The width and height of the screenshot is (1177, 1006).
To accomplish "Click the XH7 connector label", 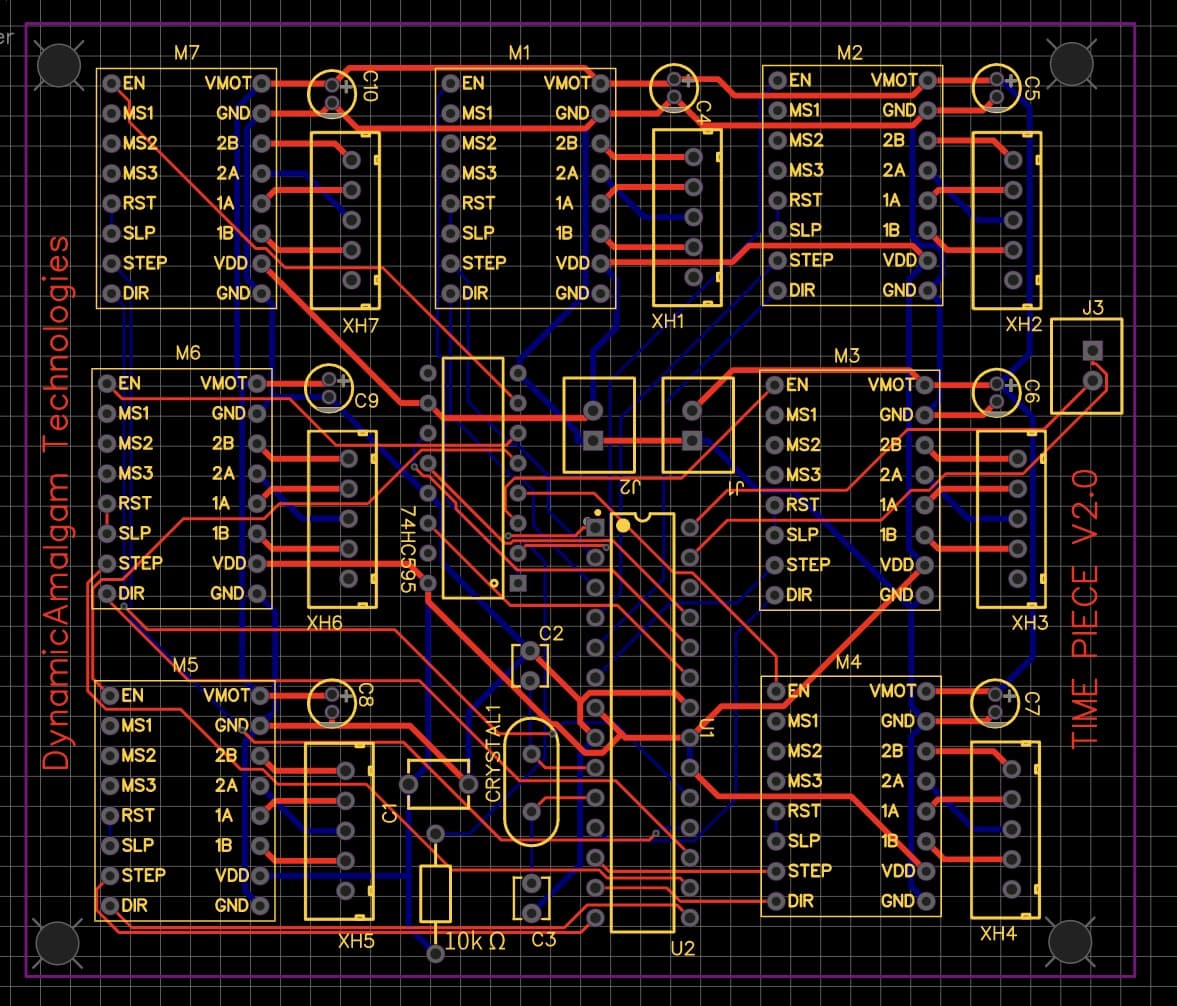I will point(360,326).
